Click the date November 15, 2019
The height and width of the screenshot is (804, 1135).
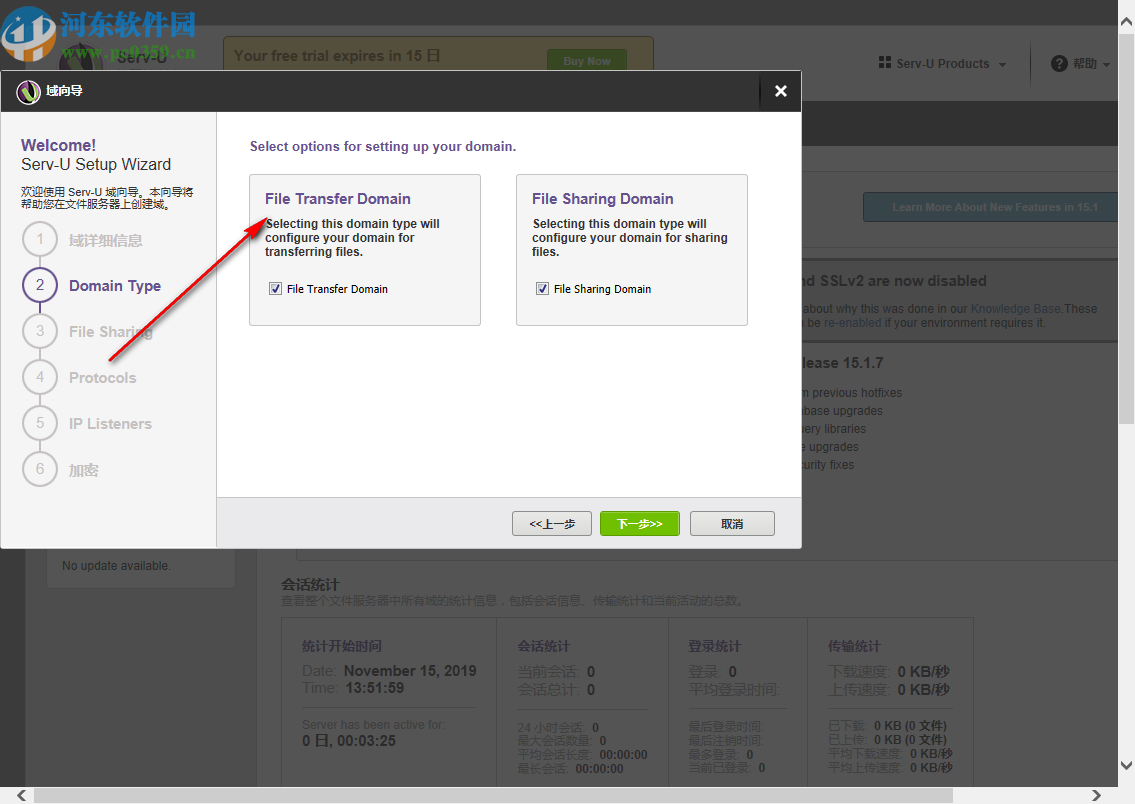tap(410, 671)
